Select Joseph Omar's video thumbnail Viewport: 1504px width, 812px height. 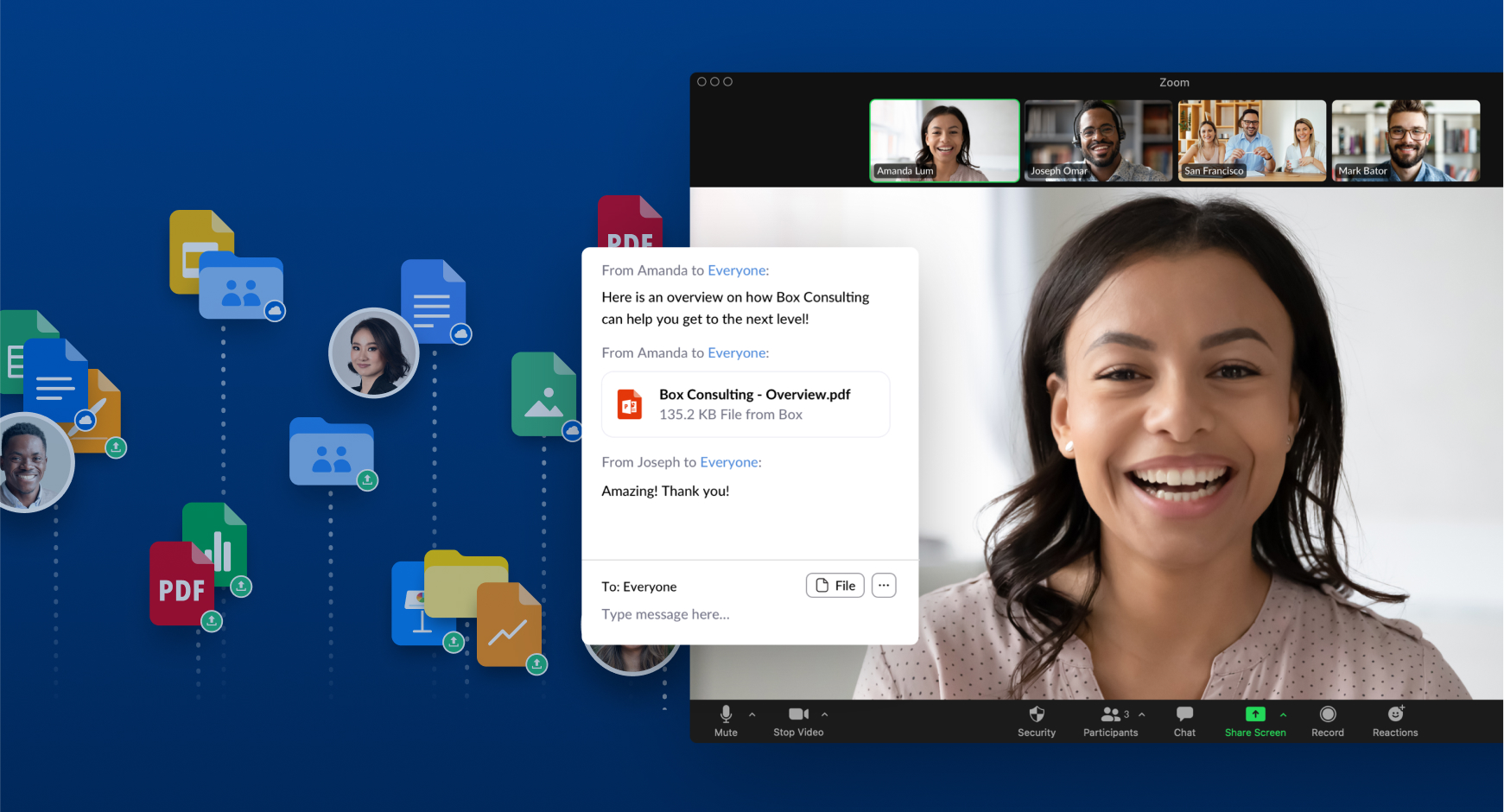click(x=1098, y=141)
